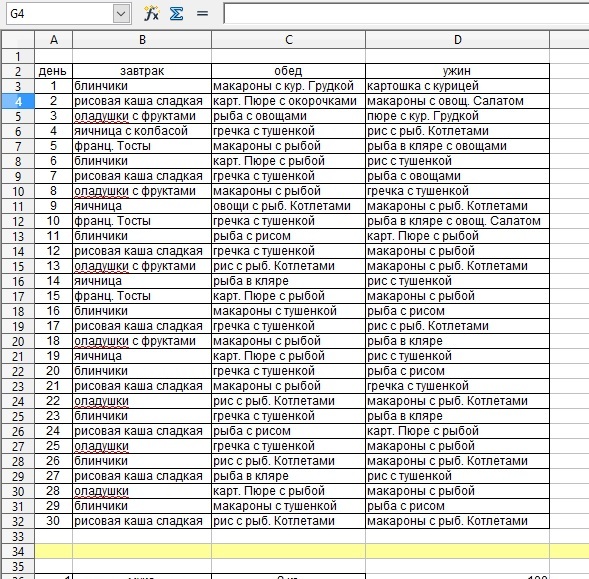The width and height of the screenshot is (589, 579).
Task: Select row 4 header
Action: click(x=18, y=101)
